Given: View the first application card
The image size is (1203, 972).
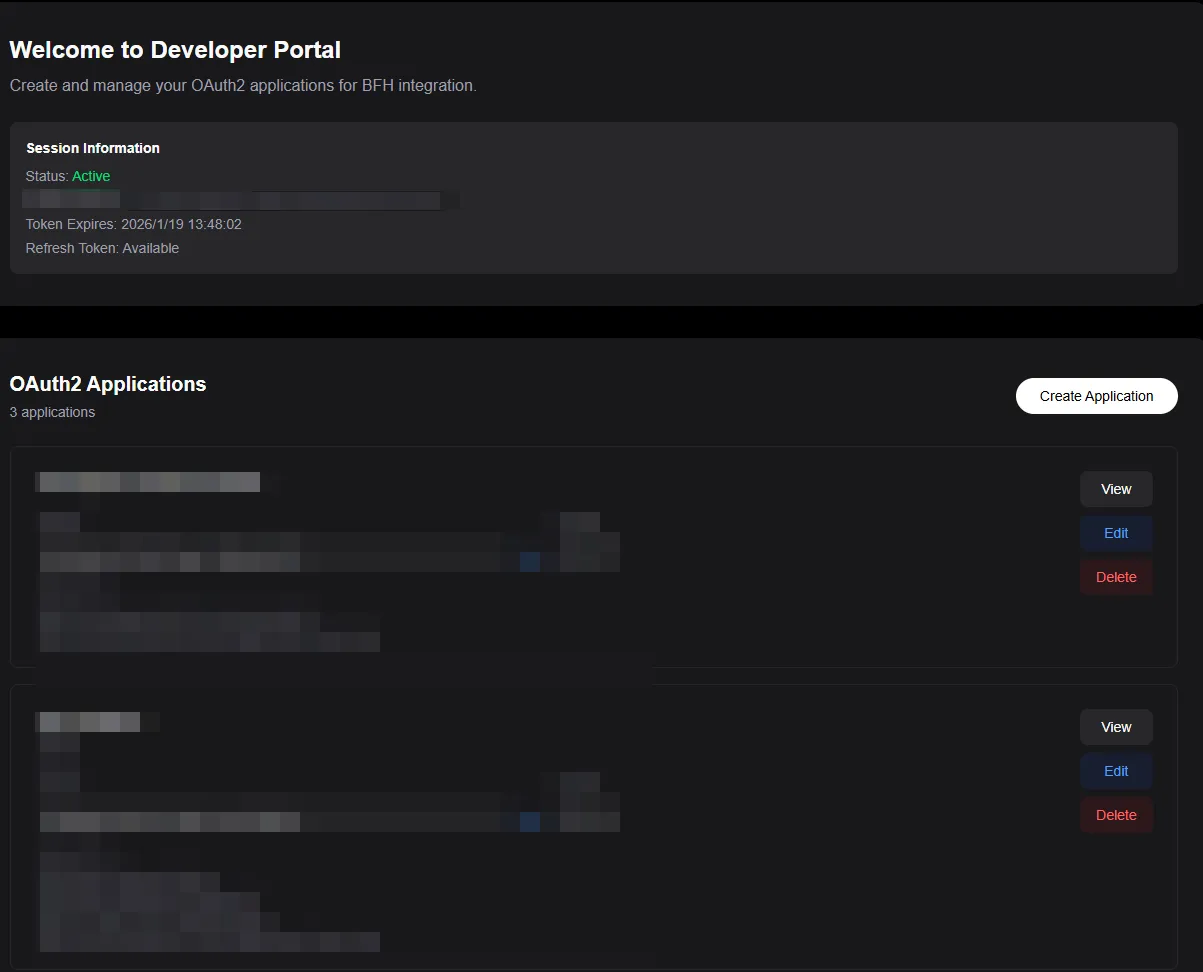Looking at the screenshot, I should (1116, 489).
